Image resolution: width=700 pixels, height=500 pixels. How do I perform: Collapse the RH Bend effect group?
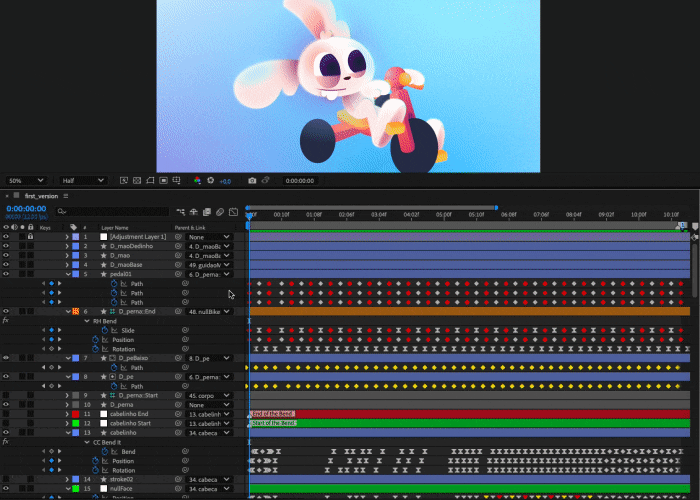click(87, 321)
